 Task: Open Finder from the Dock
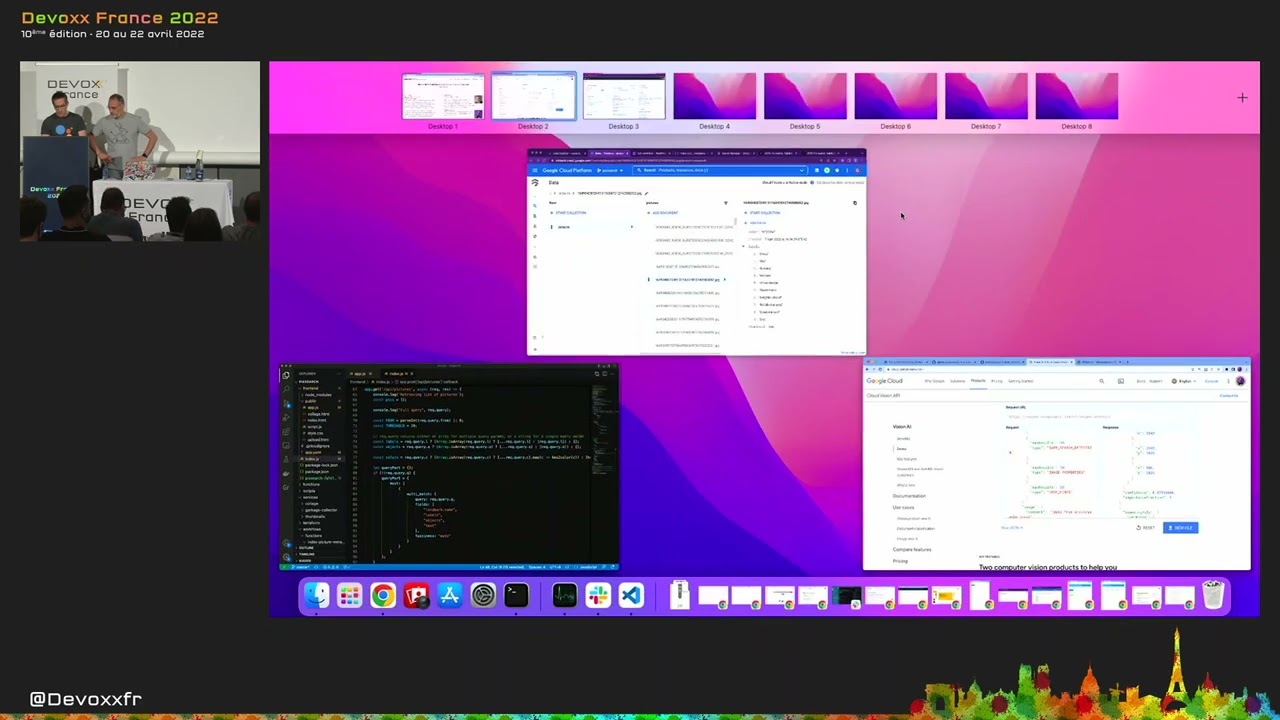pyautogui.click(x=317, y=596)
